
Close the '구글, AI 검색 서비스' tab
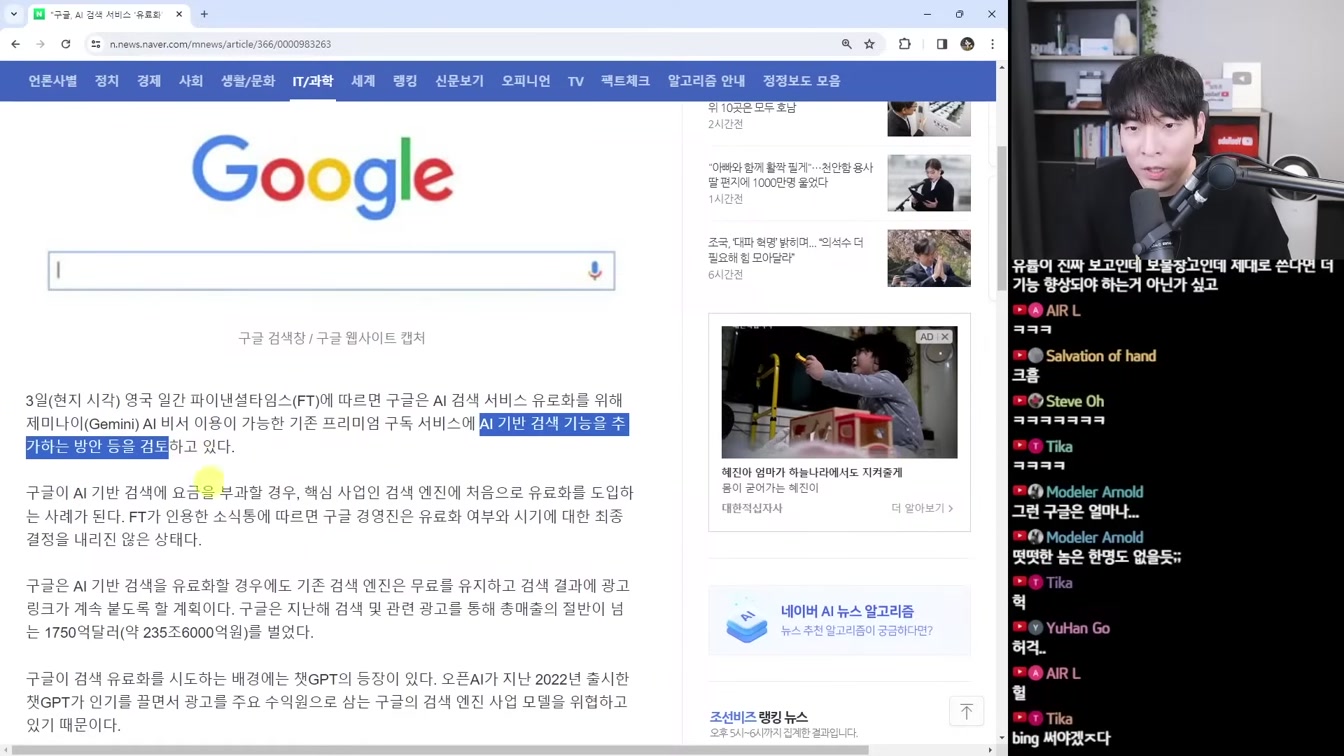pyautogui.click(x=179, y=14)
